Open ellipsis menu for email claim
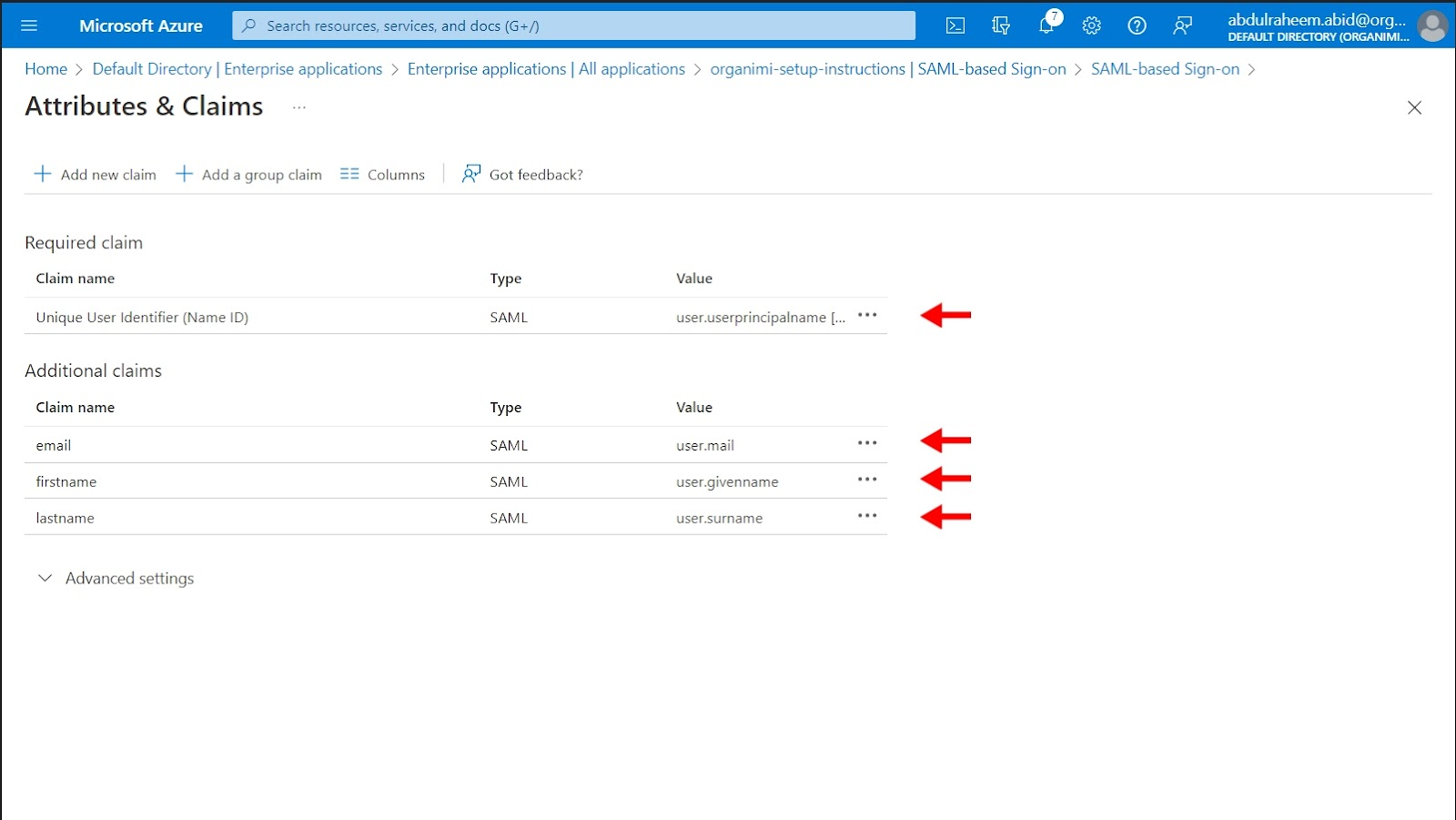The image size is (1456, 820). pos(867,443)
